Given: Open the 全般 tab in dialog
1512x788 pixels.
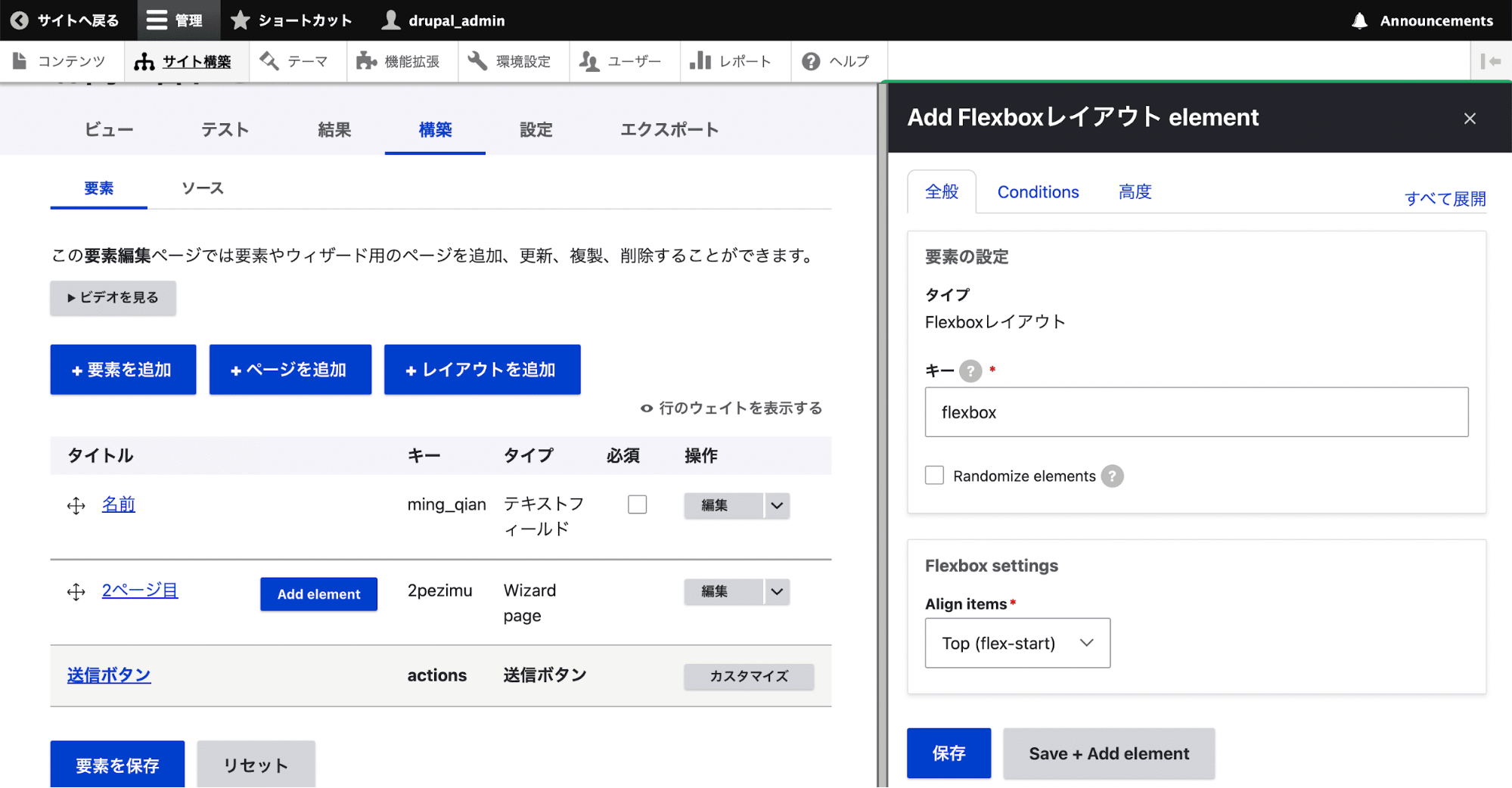Looking at the screenshot, I should pos(942,192).
